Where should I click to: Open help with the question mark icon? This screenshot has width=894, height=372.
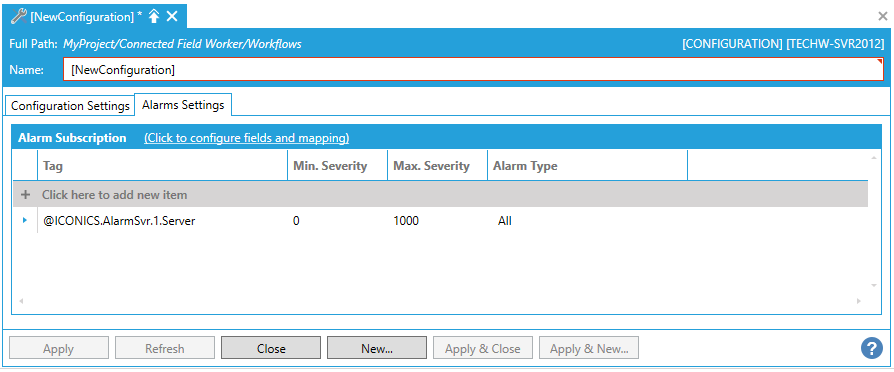[x=872, y=348]
